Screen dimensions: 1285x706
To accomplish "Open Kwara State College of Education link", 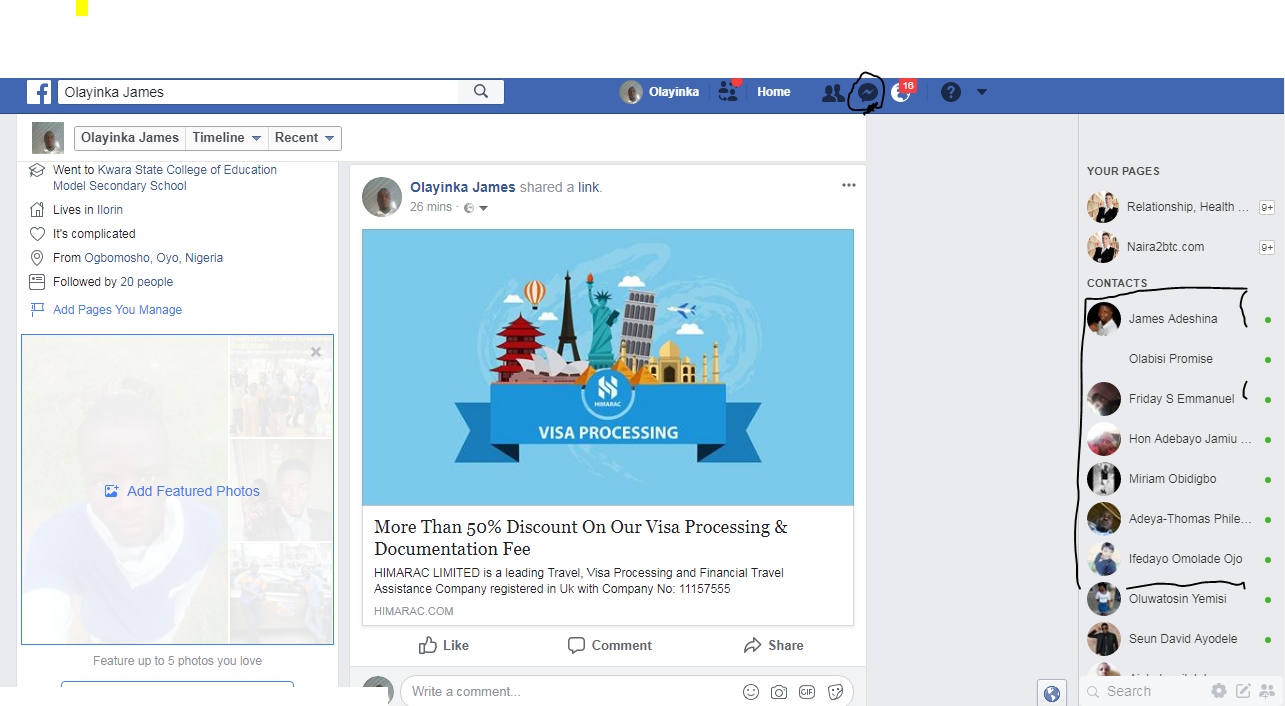I will (x=187, y=170).
